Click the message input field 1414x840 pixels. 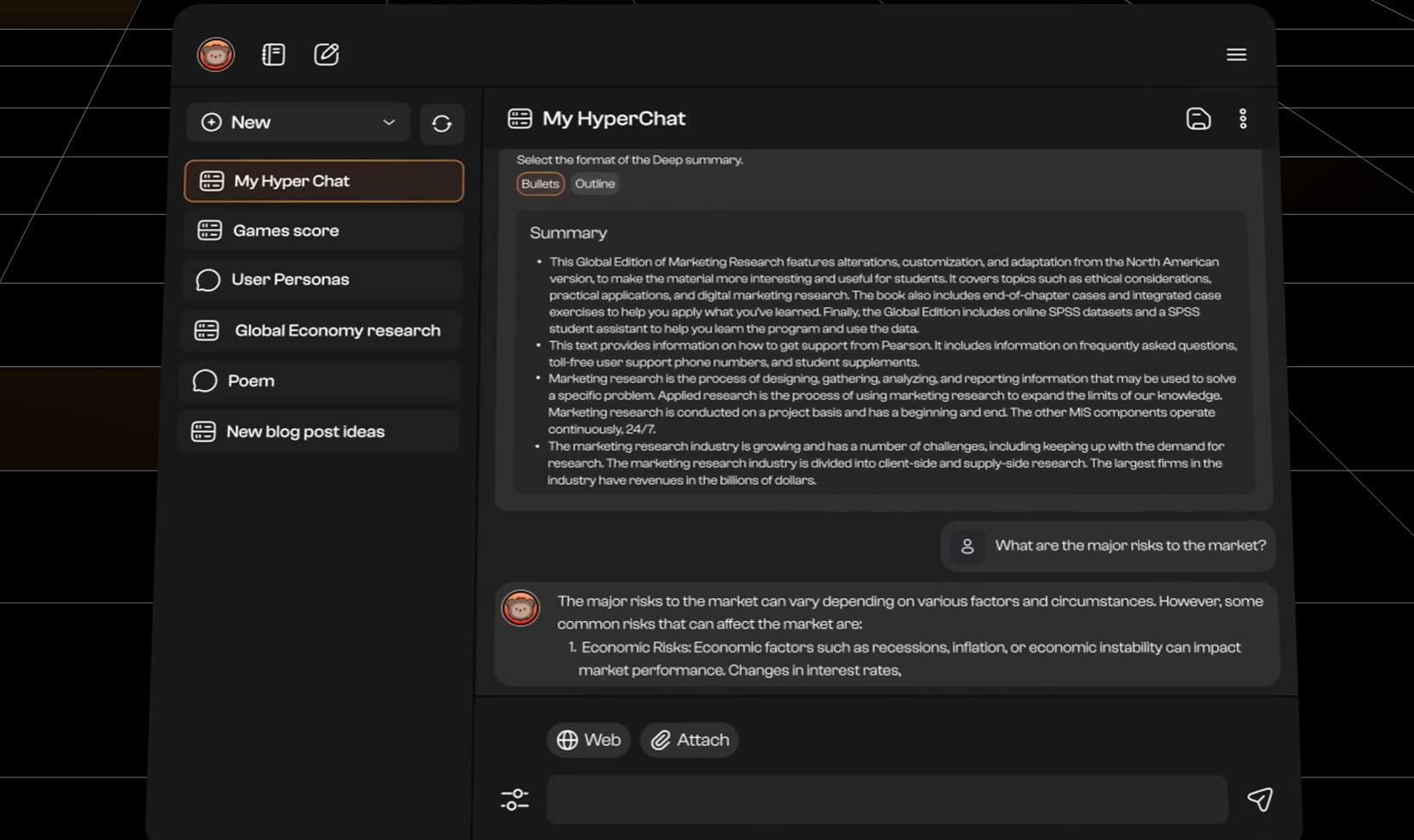click(886, 800)
